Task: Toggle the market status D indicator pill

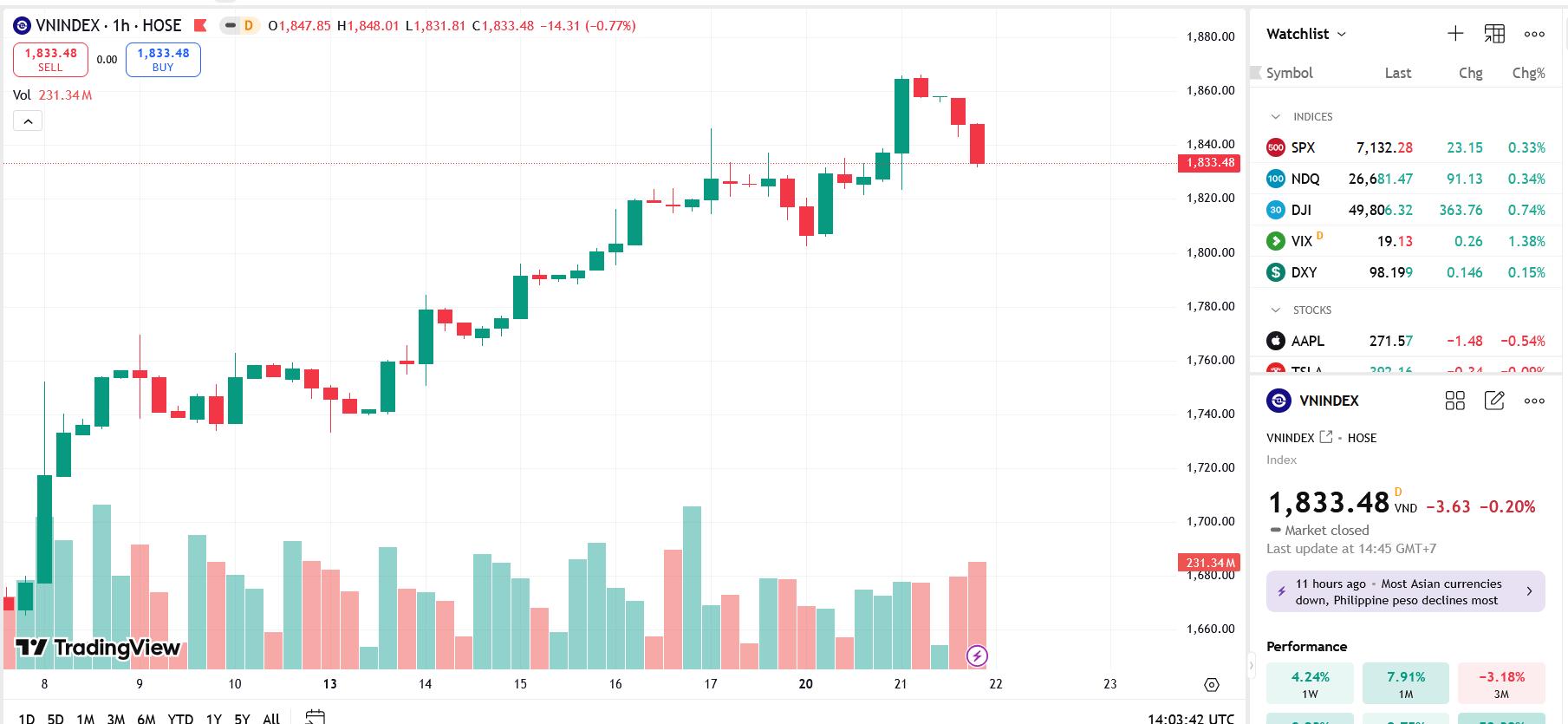Action: tap(239, 26)
